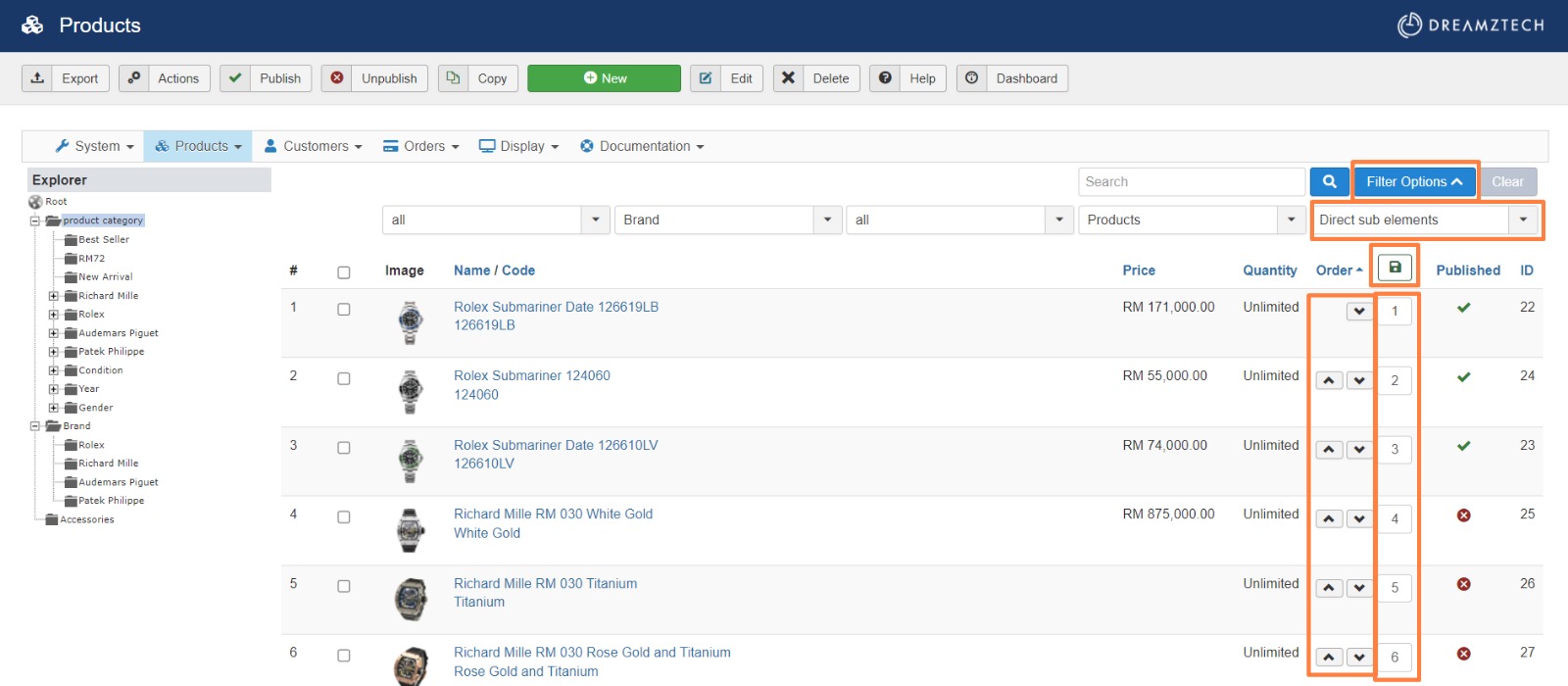Check the box for Richard Mille RM 030 Titanium
The image size is (1568, 686).
pyautogui.click(x=344, y=586)
